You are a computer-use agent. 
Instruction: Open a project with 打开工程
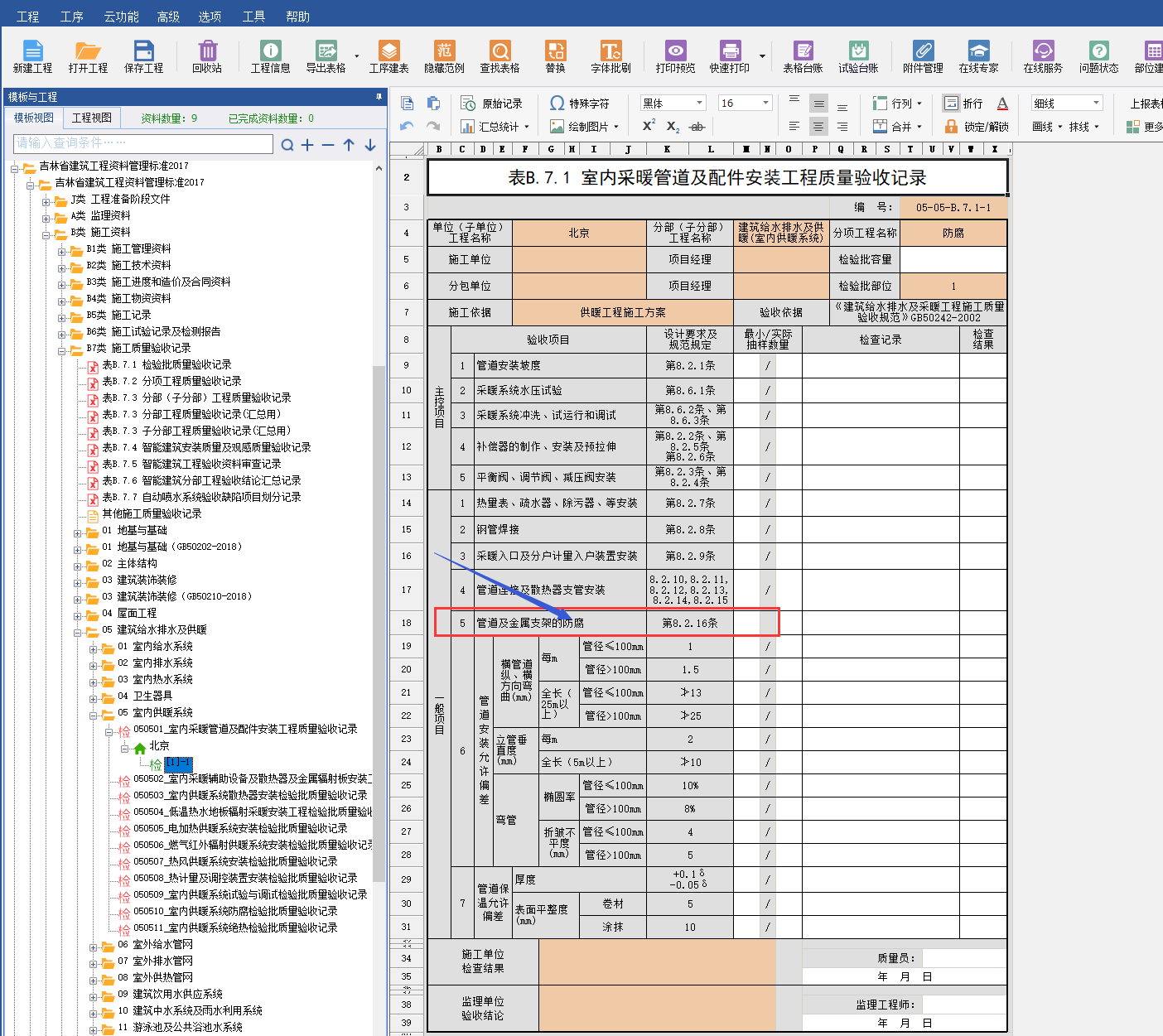pos(88,56)
